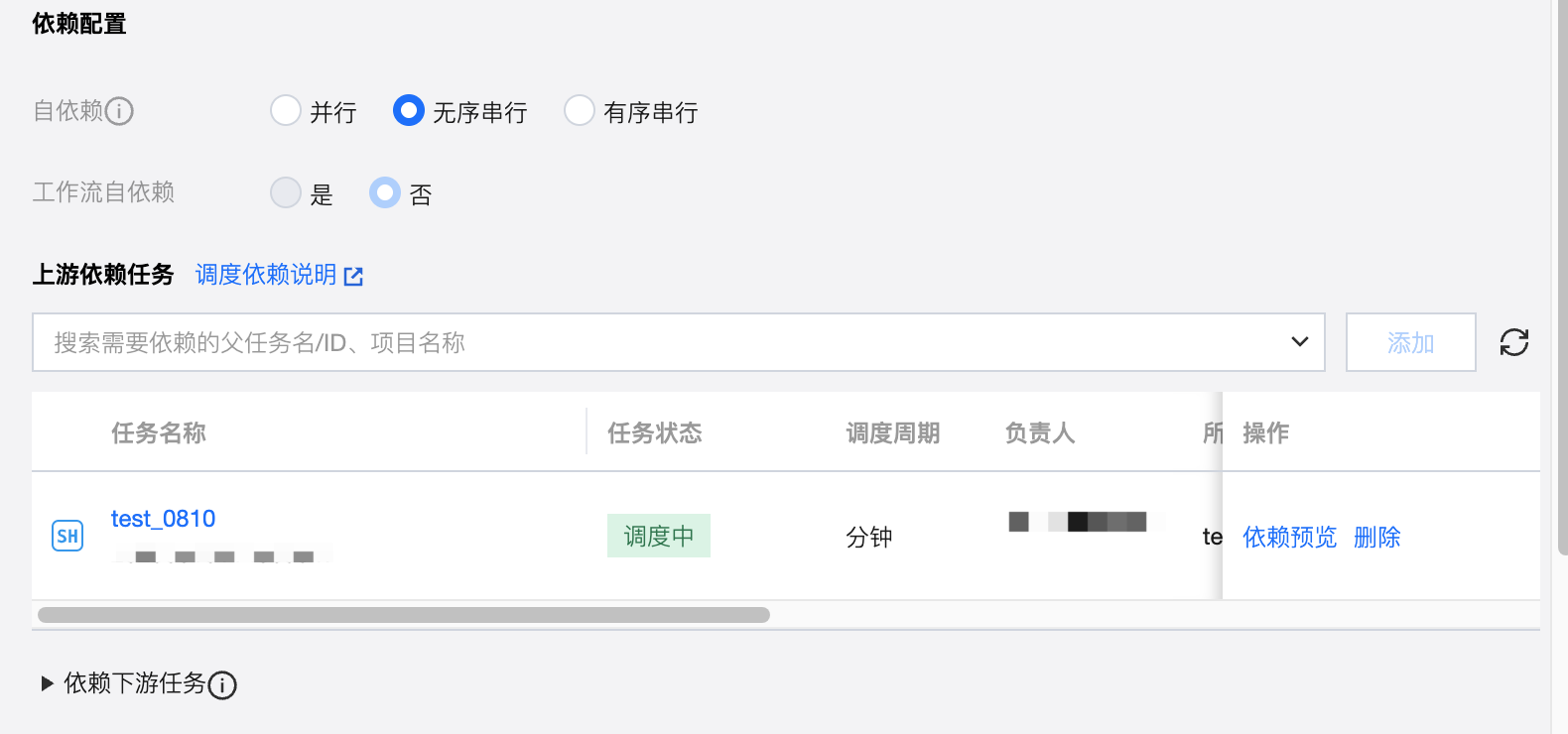Open the 调度依赖说明 link
1568x734 pixels.
point(266,275)
